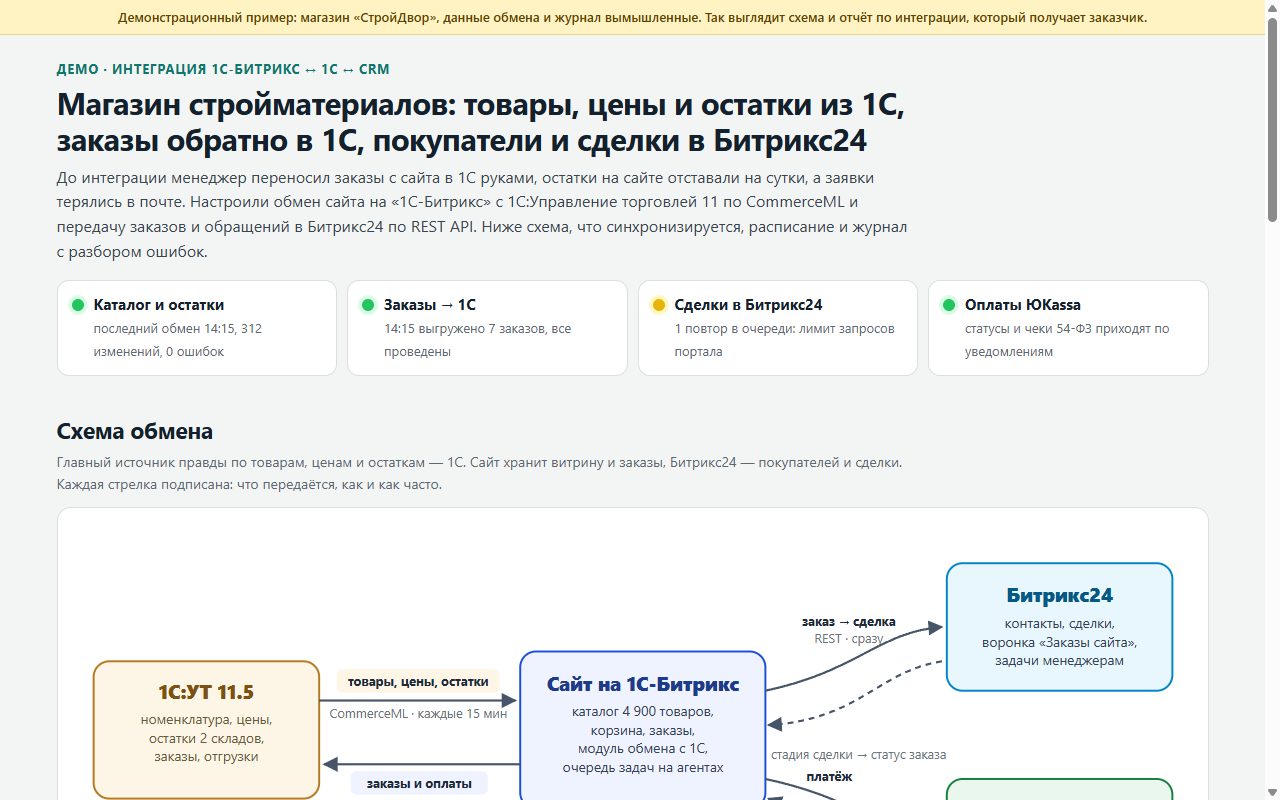Image resolution: width=1280 pixels, height=800 pixels.
Task: Click the «статусы и чеки 54-ФЗ приходят по уведомлениям» text
Action: click(x=1067, y=340)
